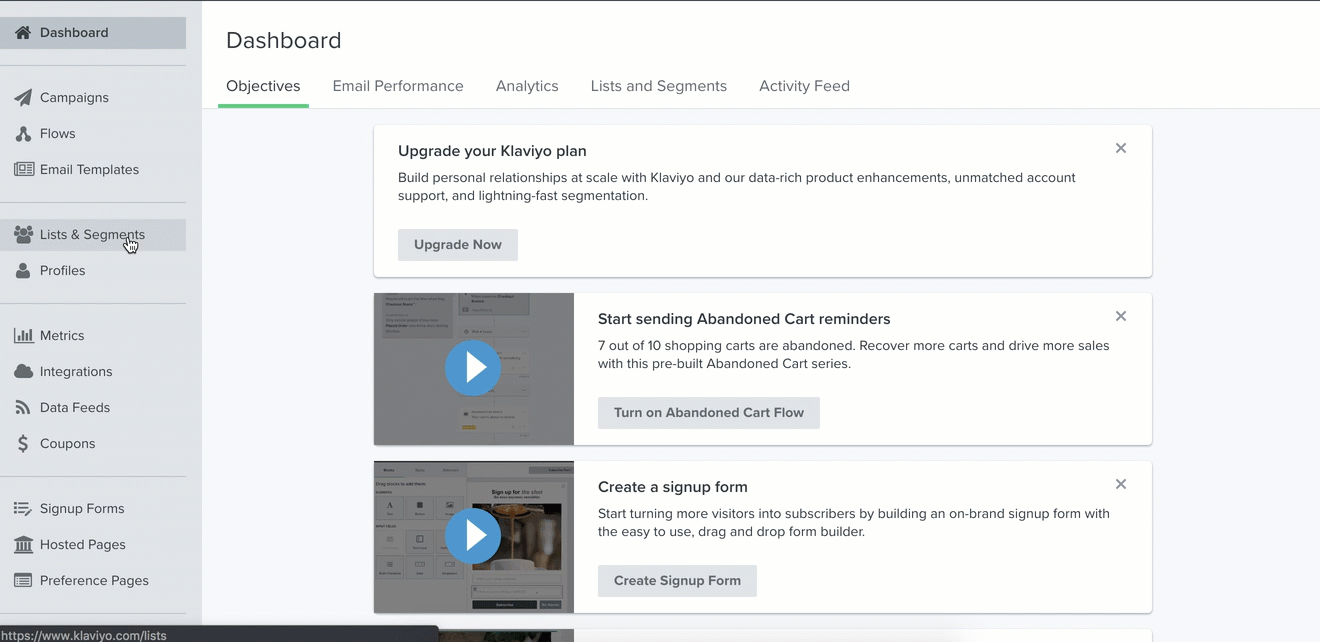Dismiss the Upgrade your Klaviyo plan card
This screenshot has height=642, width=1320.
click(1121, 148)
